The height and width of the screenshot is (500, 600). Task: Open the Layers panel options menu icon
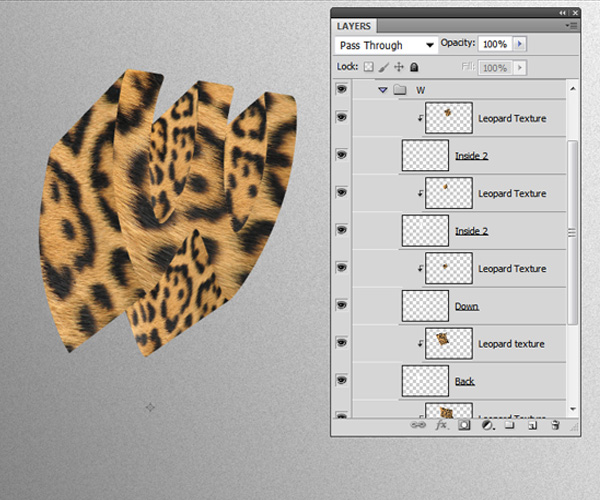click(571, 26)
